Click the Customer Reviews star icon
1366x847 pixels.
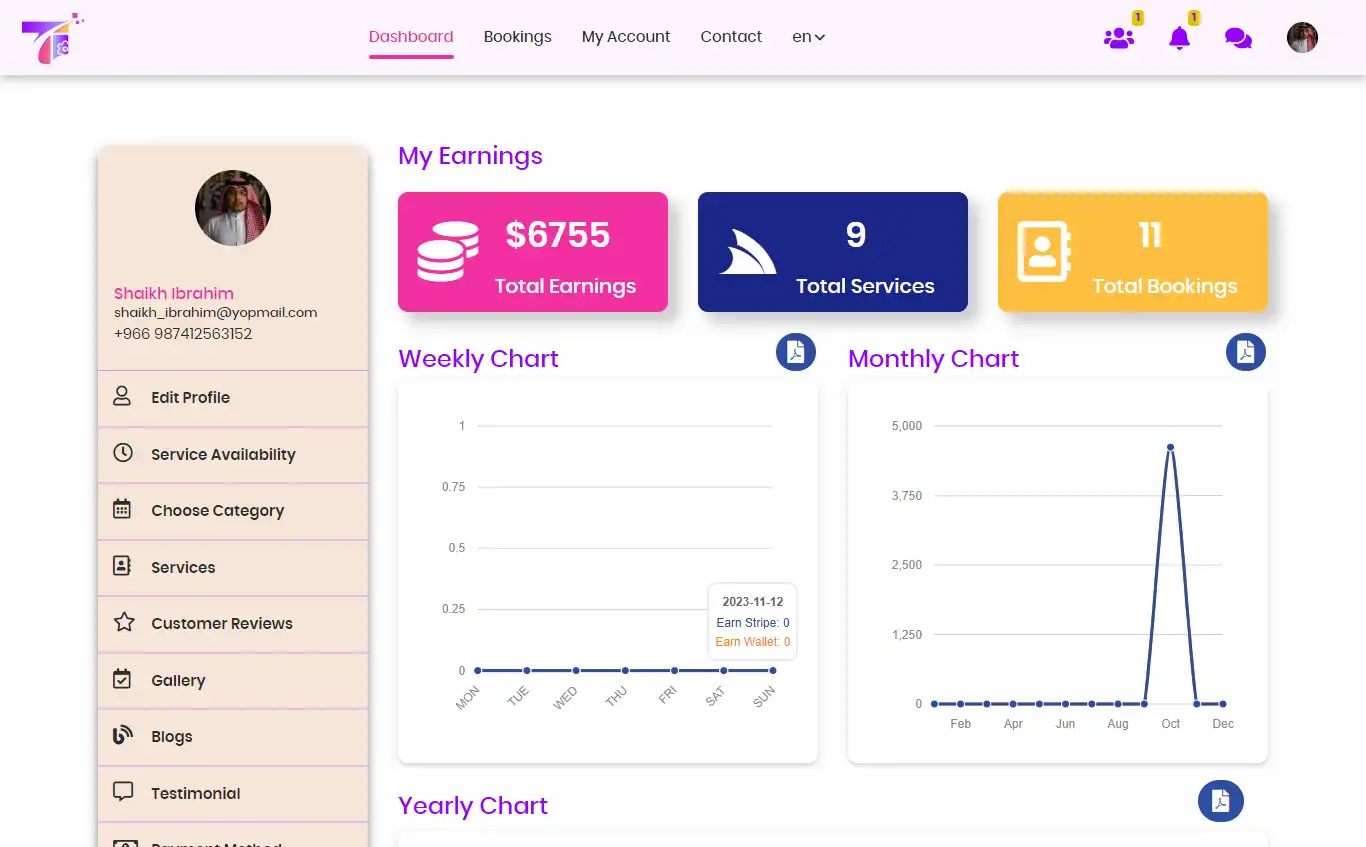(x=122, y=623)
